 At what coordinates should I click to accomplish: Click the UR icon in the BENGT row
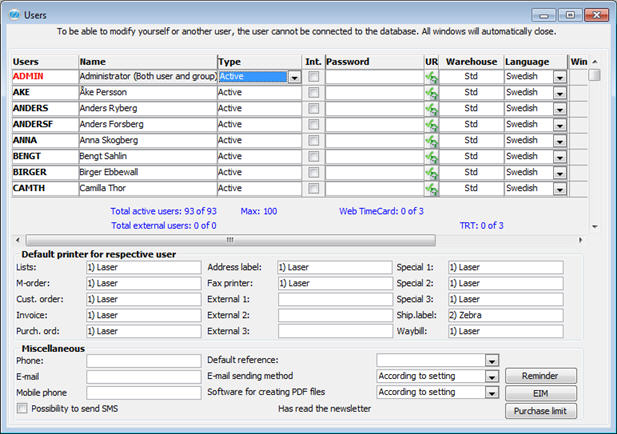(x=432, y=157)
